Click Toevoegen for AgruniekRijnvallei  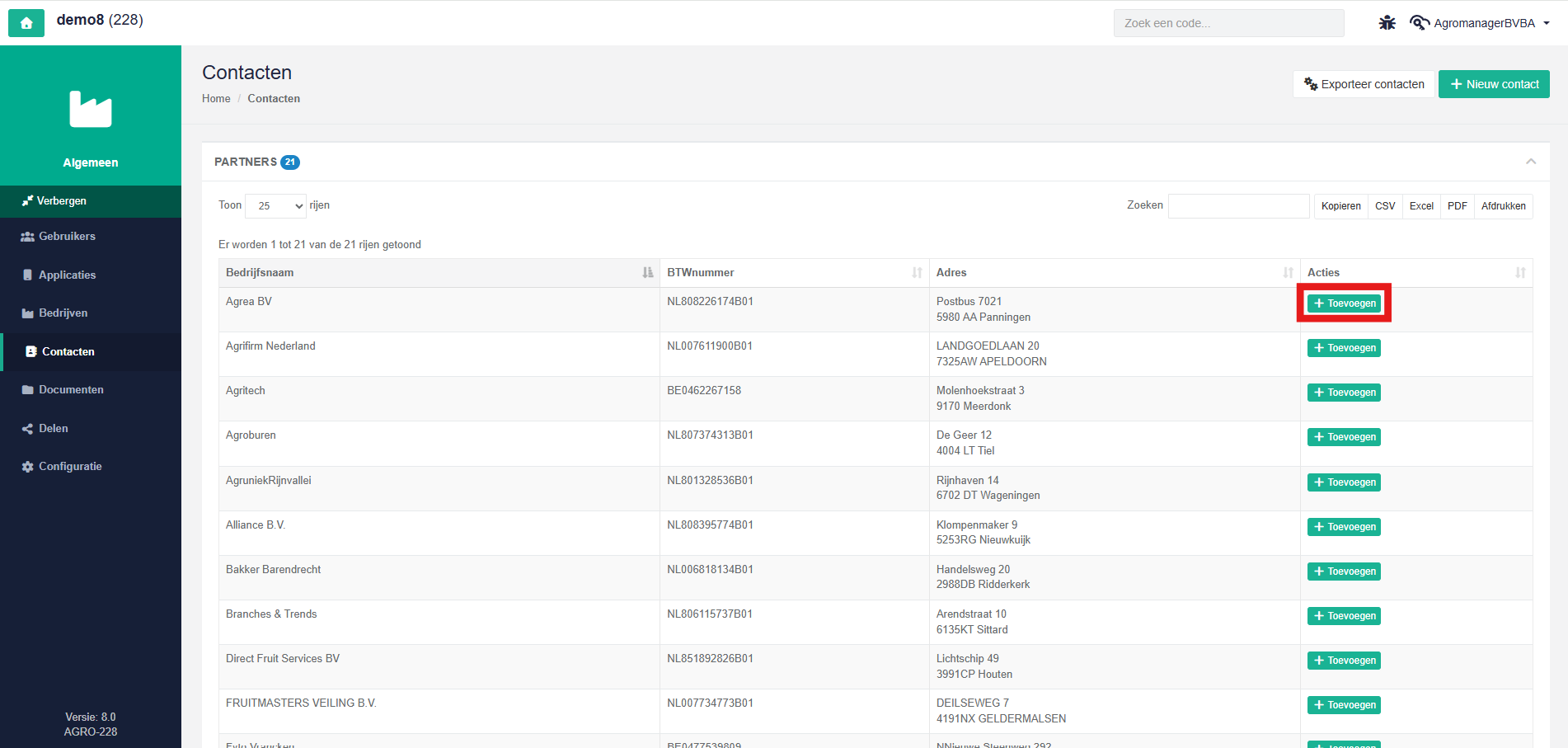(1344, 482)
